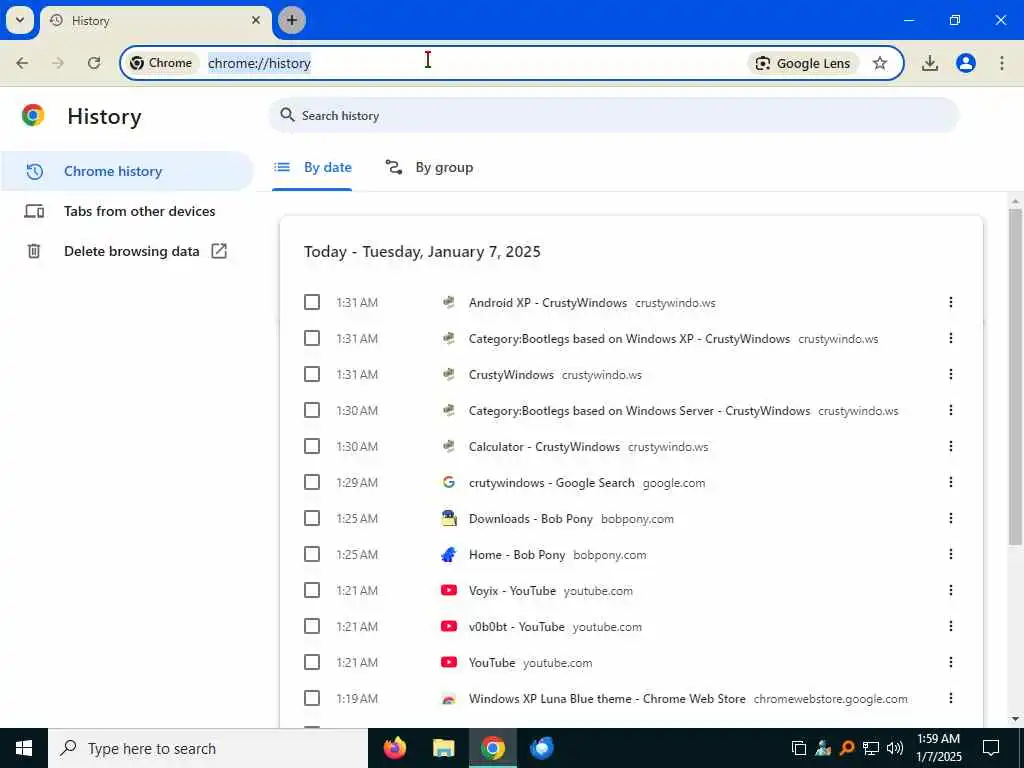Open actions menu for Bootlegs Windows XP entry
This screenshot has width=1024, height=768.
(x=950, y=338)
